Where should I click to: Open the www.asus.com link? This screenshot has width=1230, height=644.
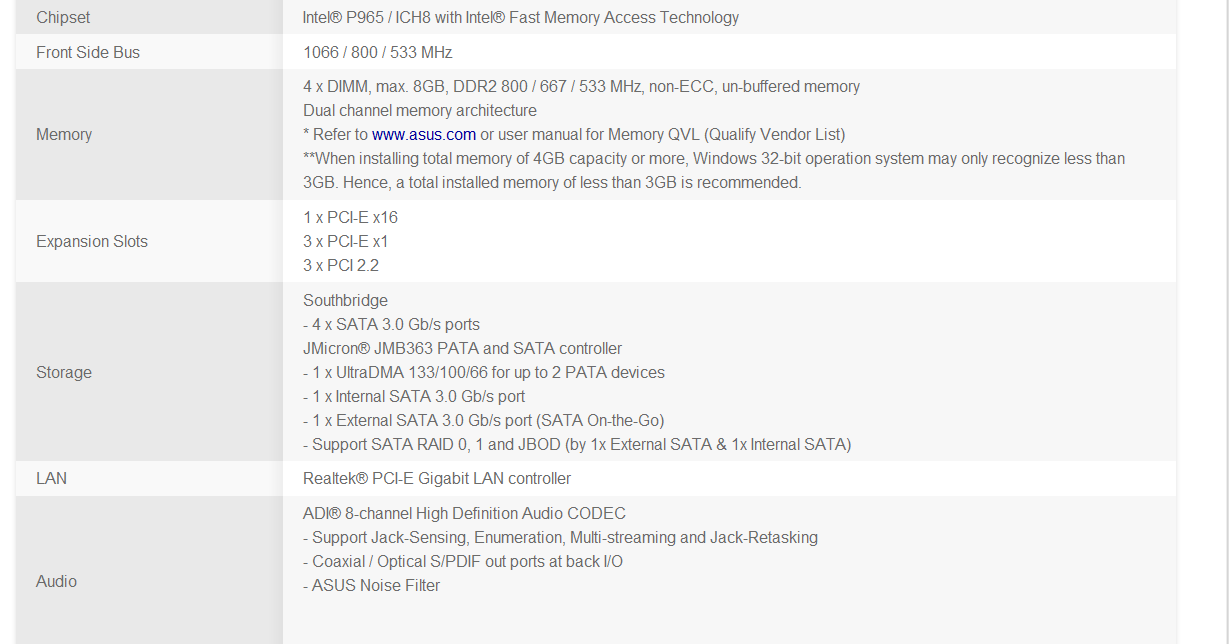coord(424,134)
